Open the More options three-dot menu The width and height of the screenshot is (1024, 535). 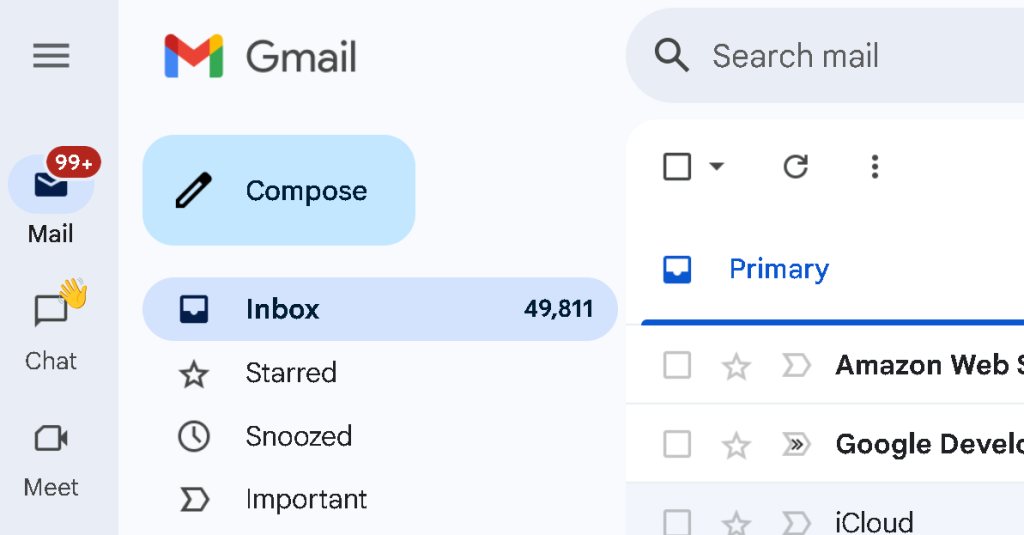[875, 167]
